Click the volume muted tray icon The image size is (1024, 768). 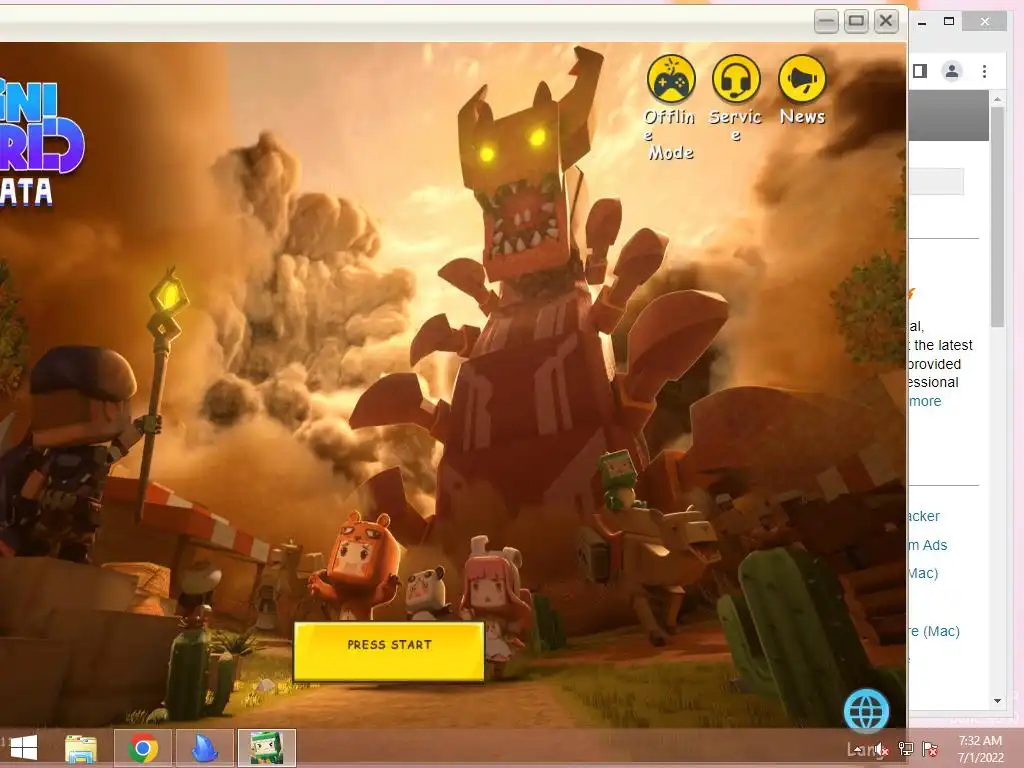[882, 750]
